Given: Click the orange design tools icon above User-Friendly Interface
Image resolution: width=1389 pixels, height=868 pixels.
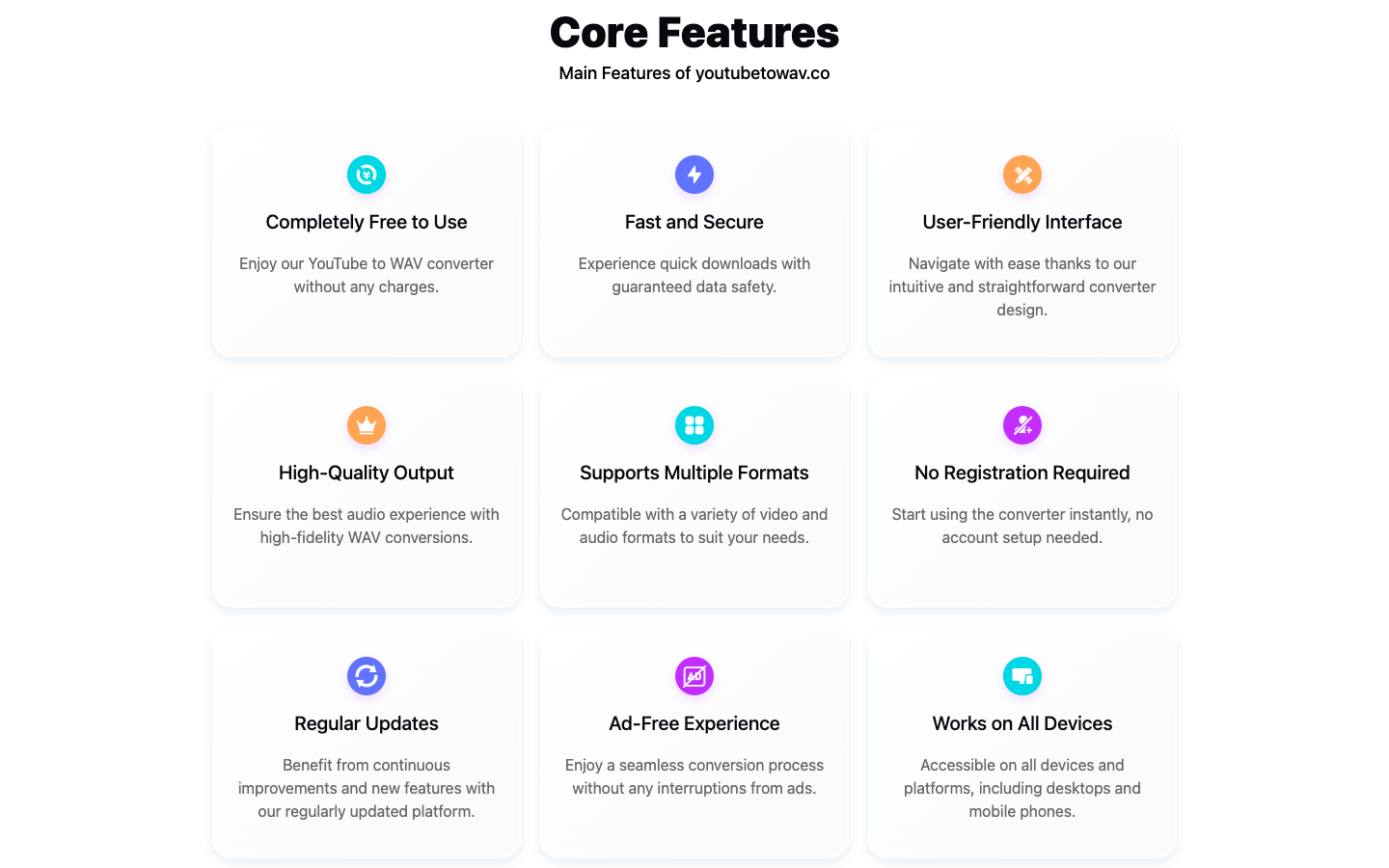Looking at the screenshot, I should tap(1022, 175).
